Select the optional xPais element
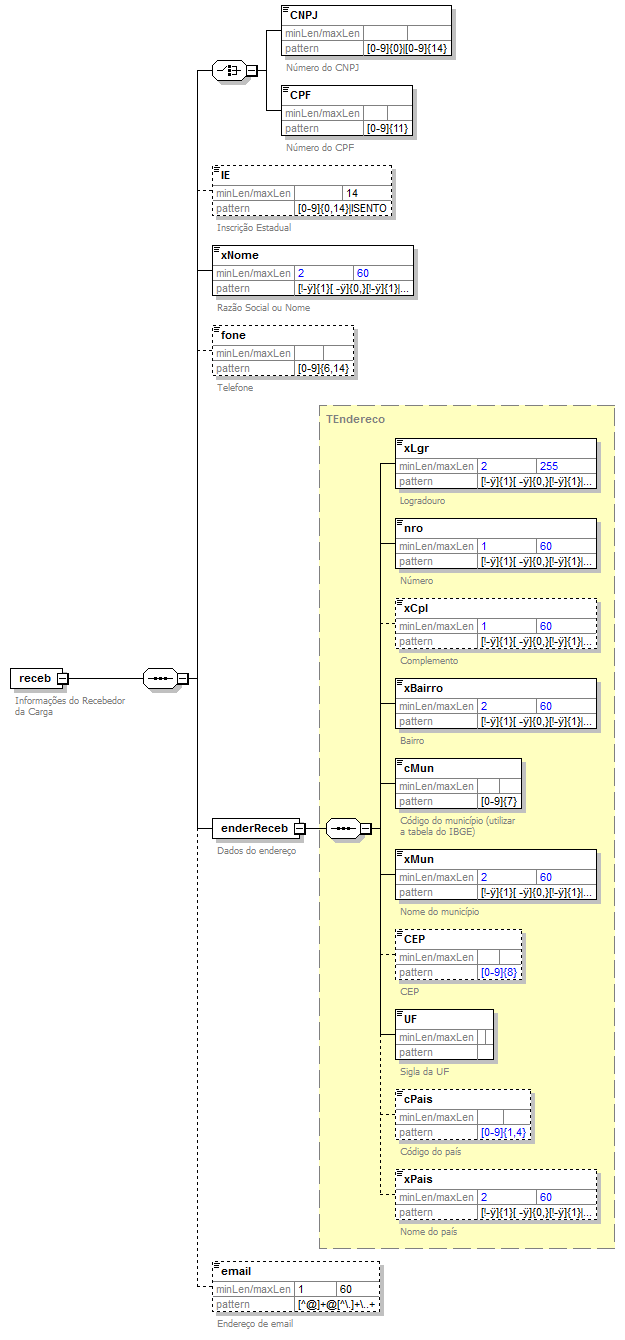 pyautogui.click(x=496, y=1195)
